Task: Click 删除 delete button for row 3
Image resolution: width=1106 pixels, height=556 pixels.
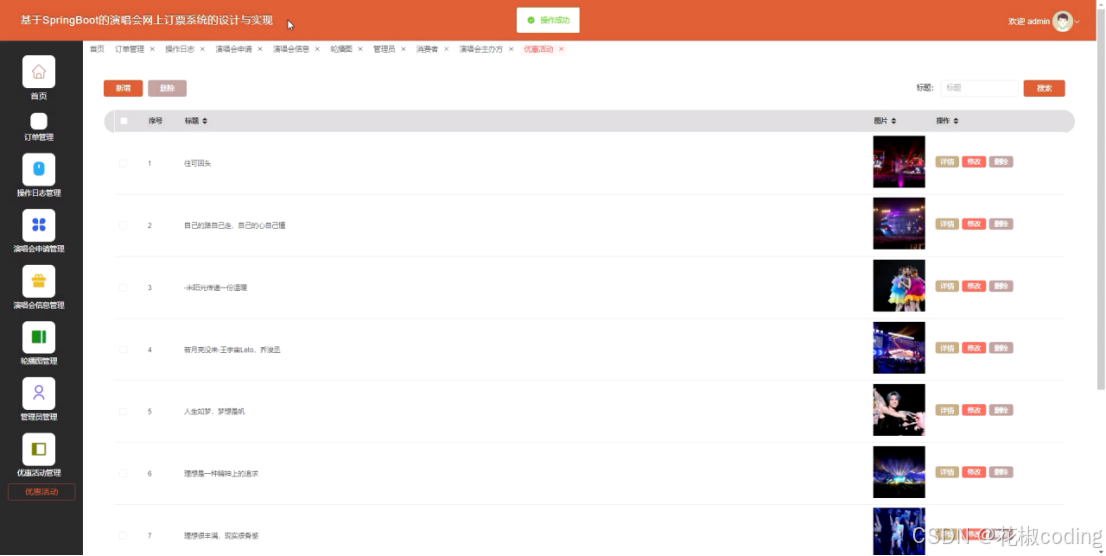Action: tap(1001, 286)
